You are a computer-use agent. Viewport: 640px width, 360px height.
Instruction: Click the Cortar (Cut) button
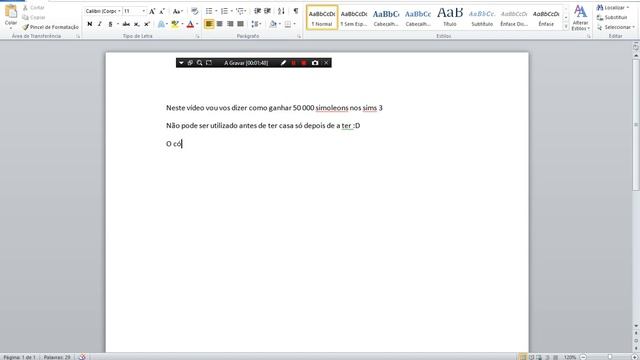[x=33, y=8]
